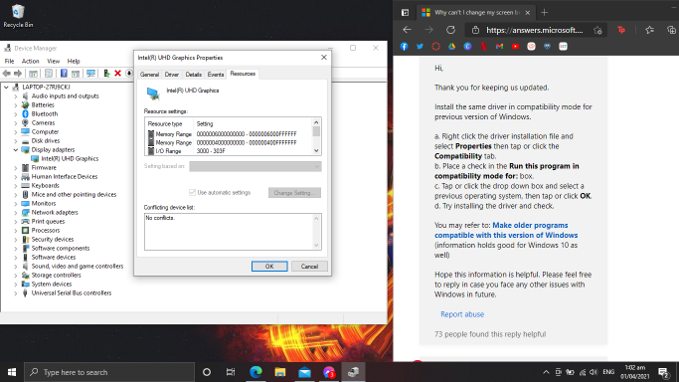Click the Report abuse link
679x382 pixels.
pyautogui.click(x=462, y=314)
